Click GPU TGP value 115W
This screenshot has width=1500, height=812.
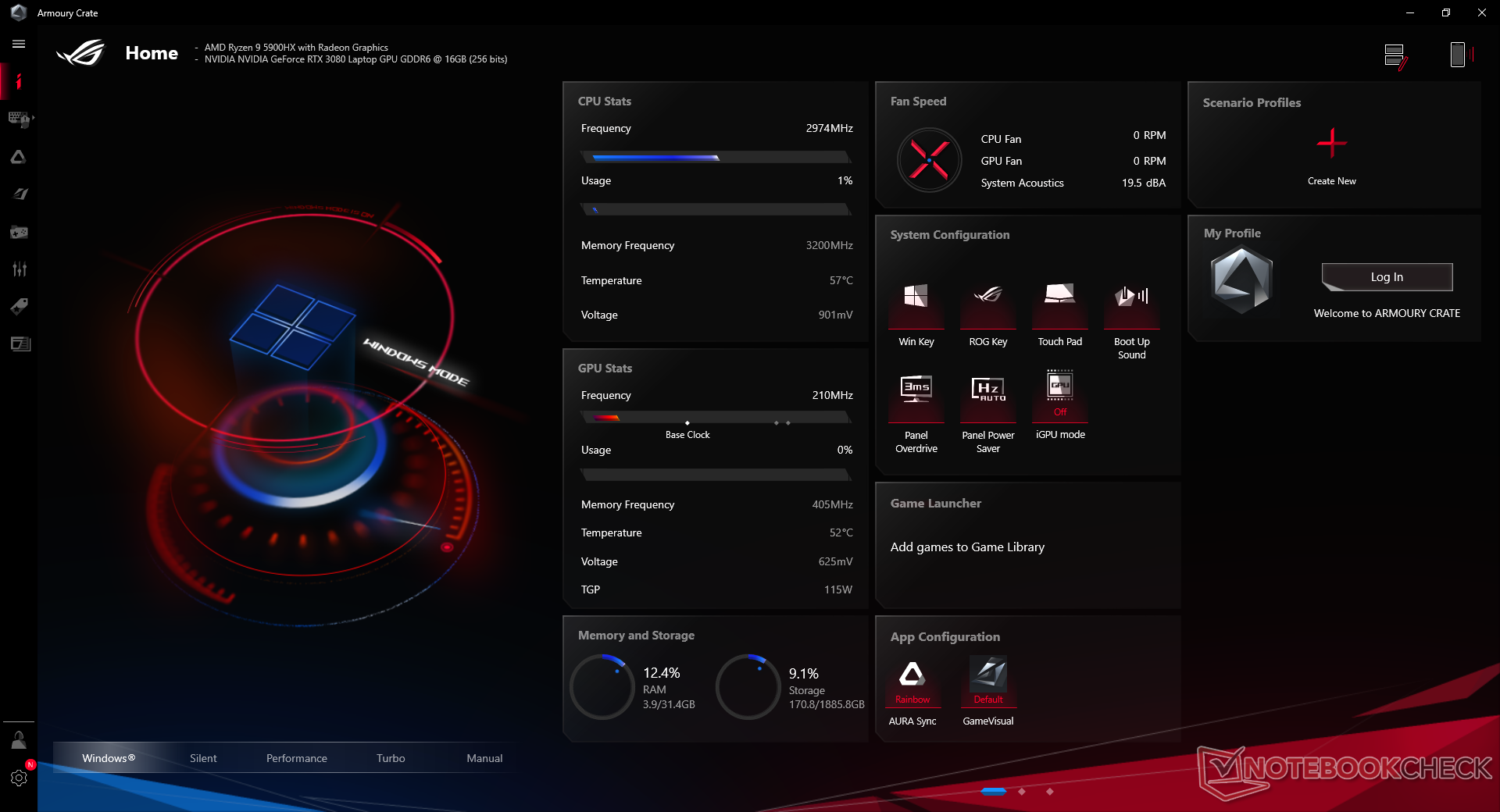pos(837,589)
